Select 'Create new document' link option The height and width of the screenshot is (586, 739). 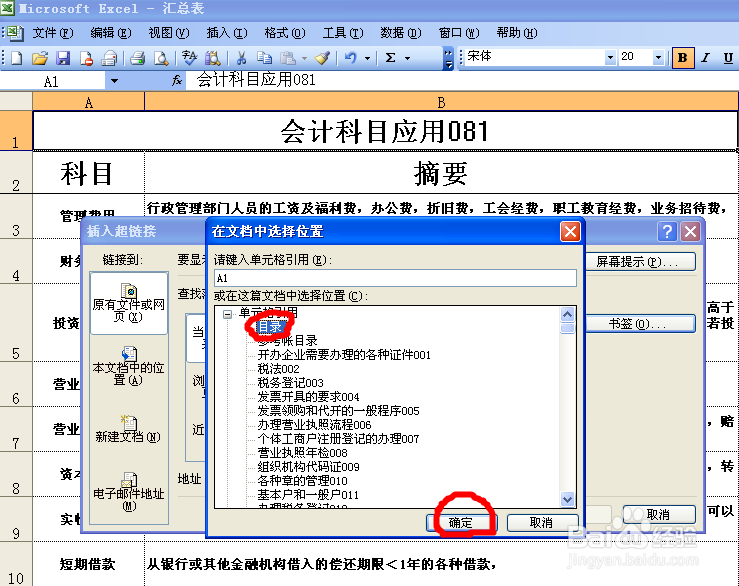tap(129, 429)
